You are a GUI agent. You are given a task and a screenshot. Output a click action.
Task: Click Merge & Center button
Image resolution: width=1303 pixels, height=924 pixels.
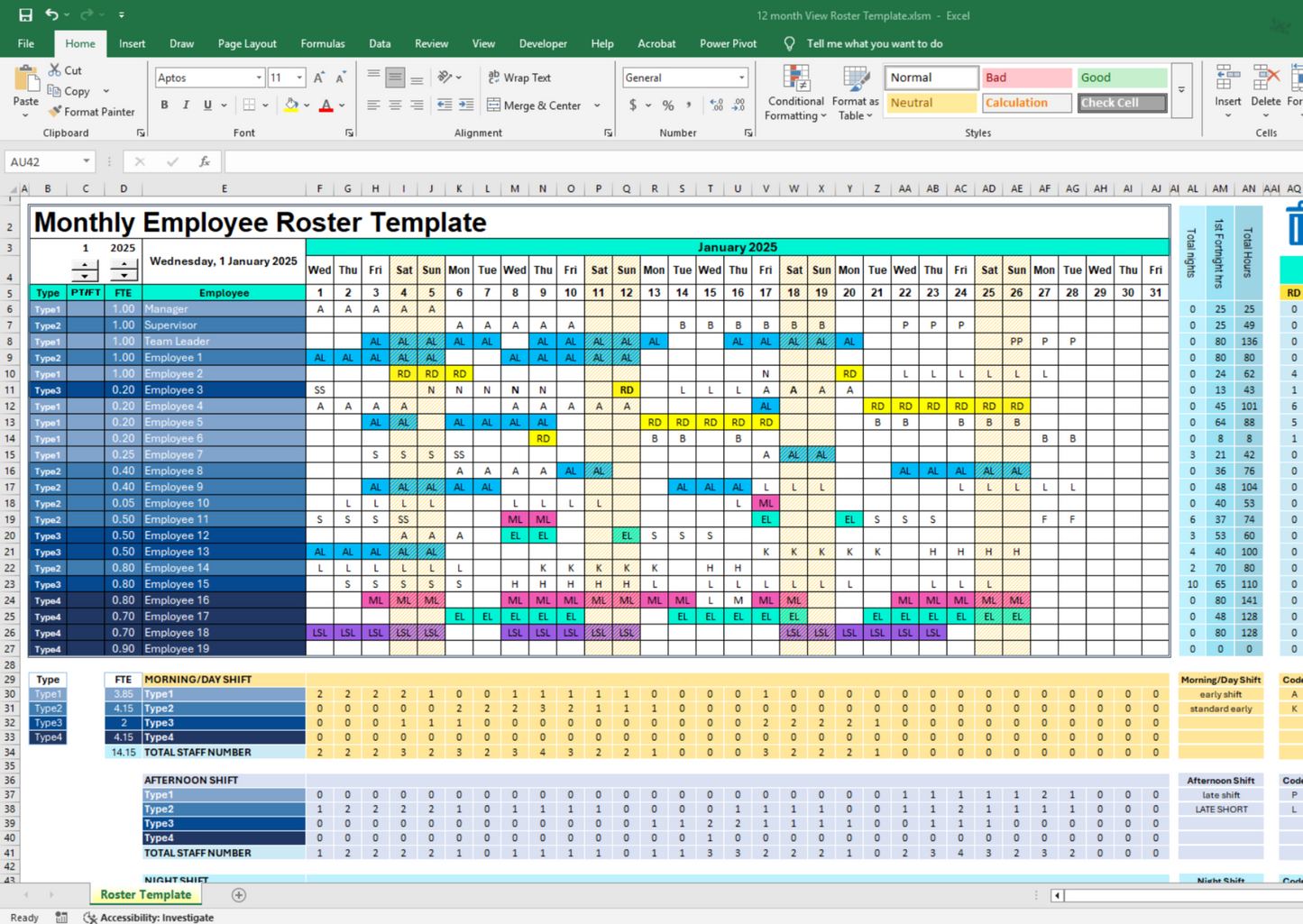point(536,105)
